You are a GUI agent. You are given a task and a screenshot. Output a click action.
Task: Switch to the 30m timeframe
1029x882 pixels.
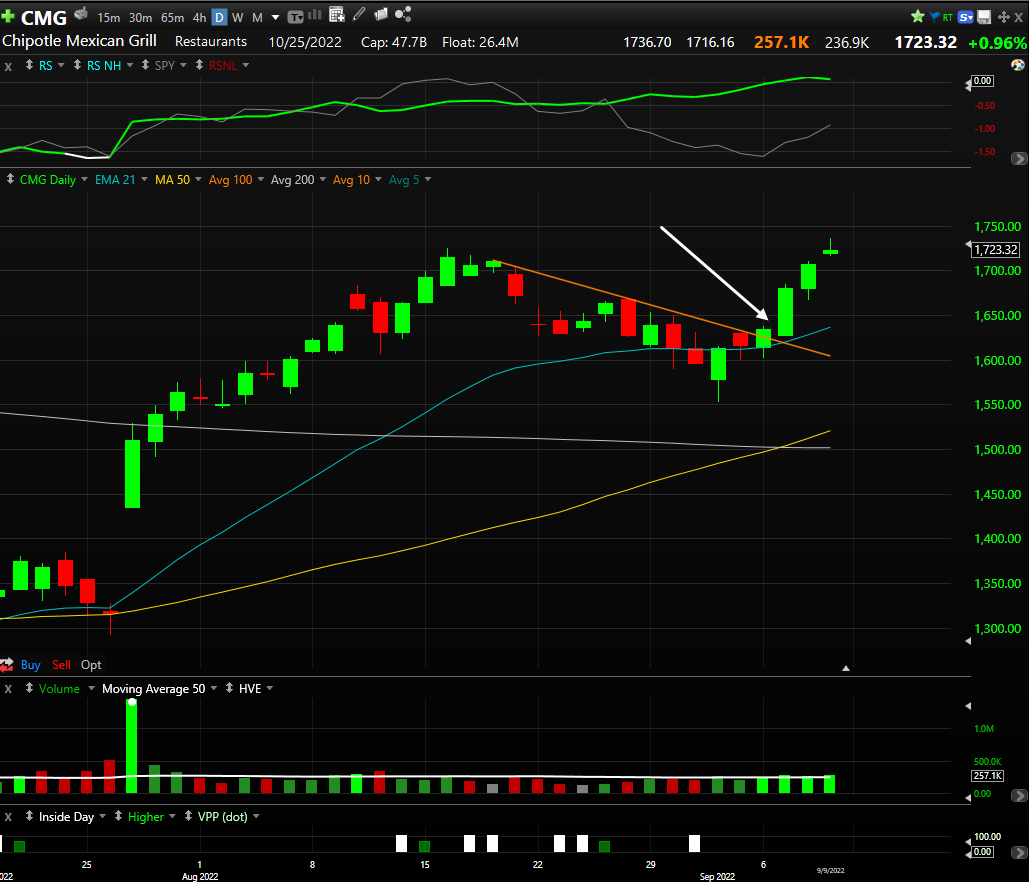pos(140,18)
